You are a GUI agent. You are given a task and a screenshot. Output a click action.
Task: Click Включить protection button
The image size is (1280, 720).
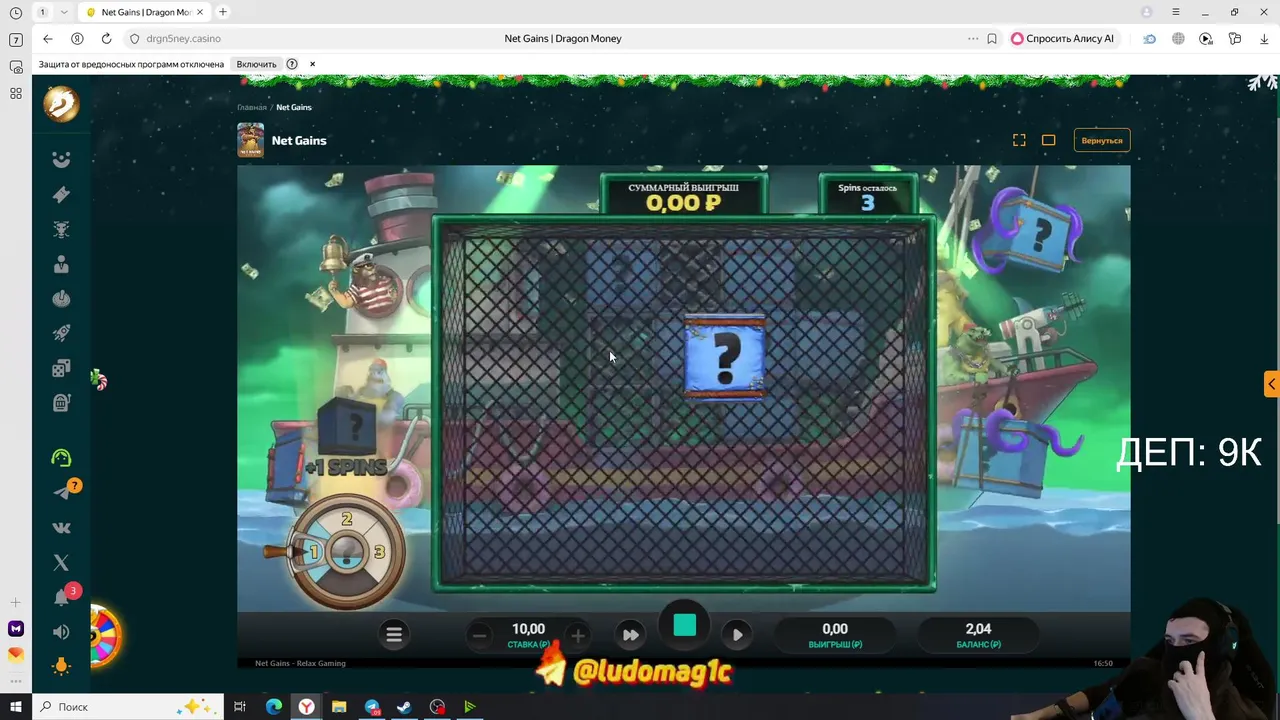[256, 64]
